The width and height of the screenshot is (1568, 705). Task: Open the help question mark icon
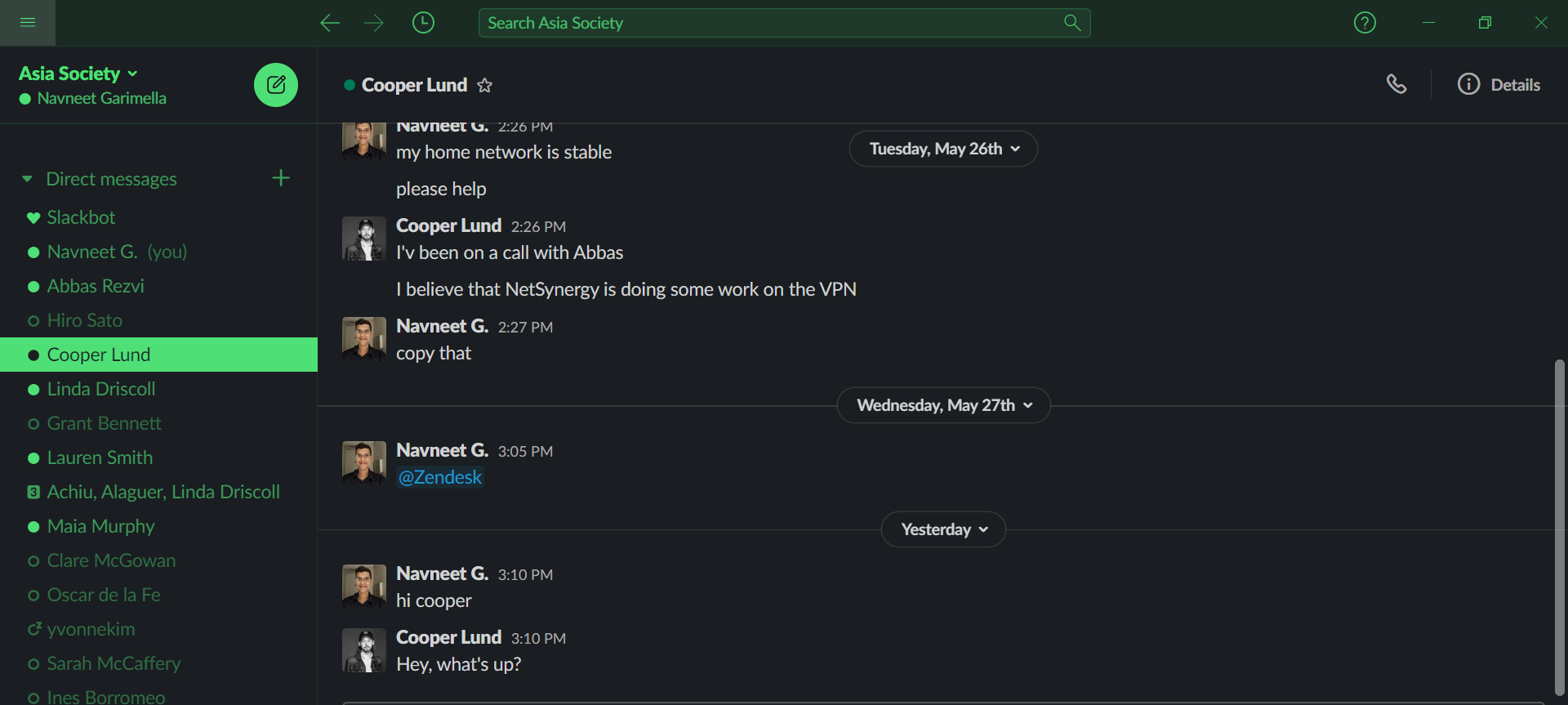(x=1365, y=23)
